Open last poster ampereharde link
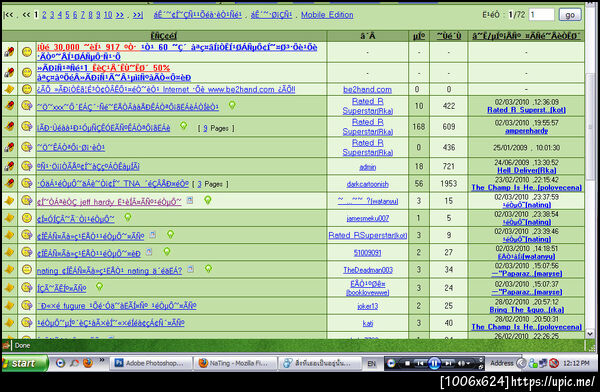The height and width of the screenshot is (392, 600). [x=526, y=131]
